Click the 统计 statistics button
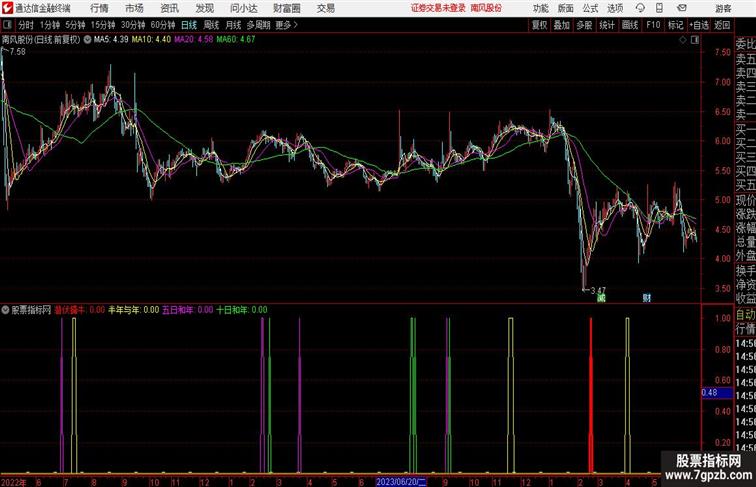The width and height of the screenshot is (756, 487). [607, 25]
